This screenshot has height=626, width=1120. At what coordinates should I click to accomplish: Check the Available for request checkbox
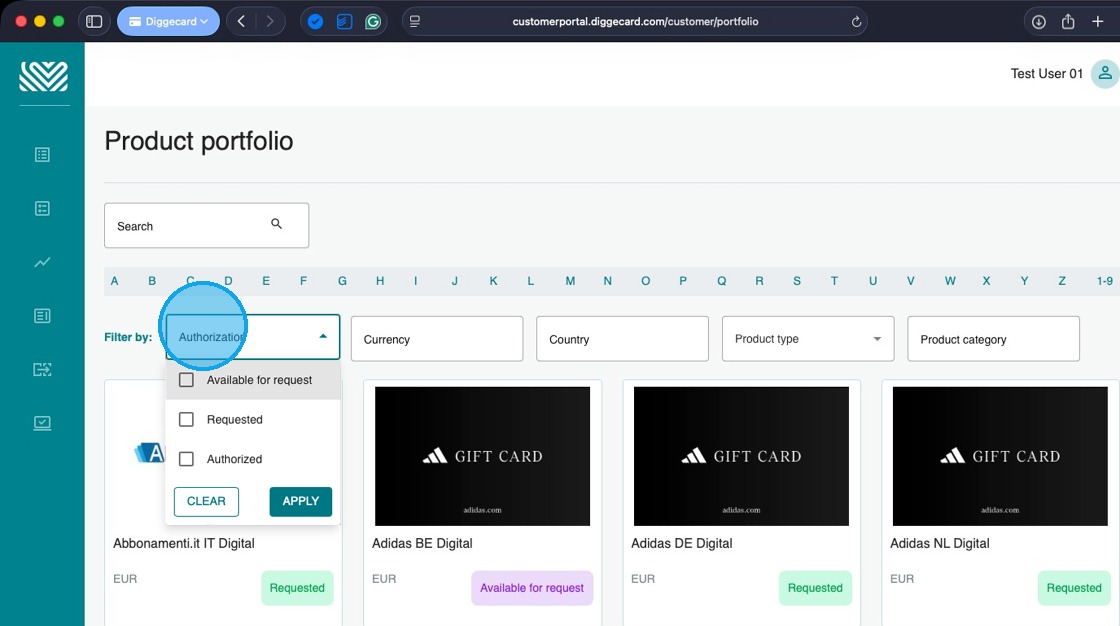click(x=186, y=380)
